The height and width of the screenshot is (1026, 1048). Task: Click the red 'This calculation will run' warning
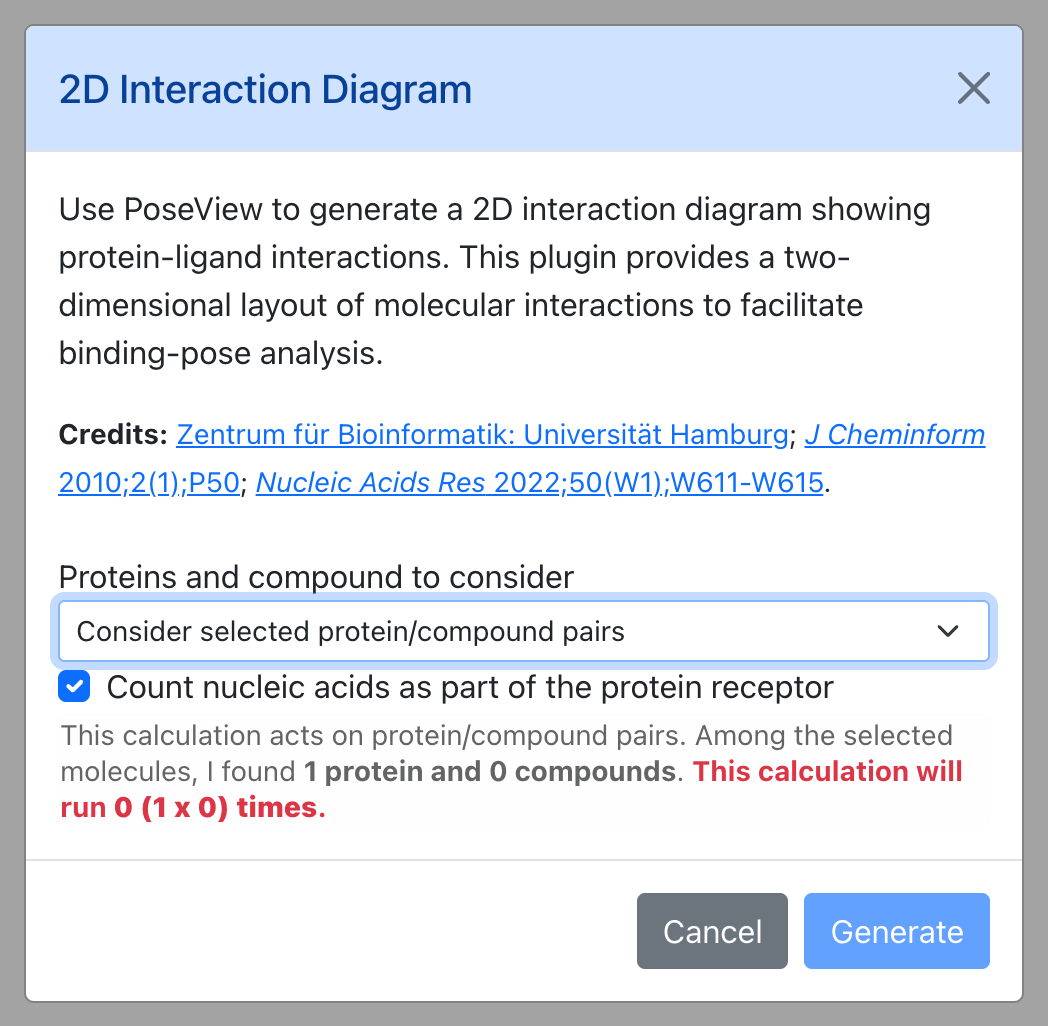(511, 789)
